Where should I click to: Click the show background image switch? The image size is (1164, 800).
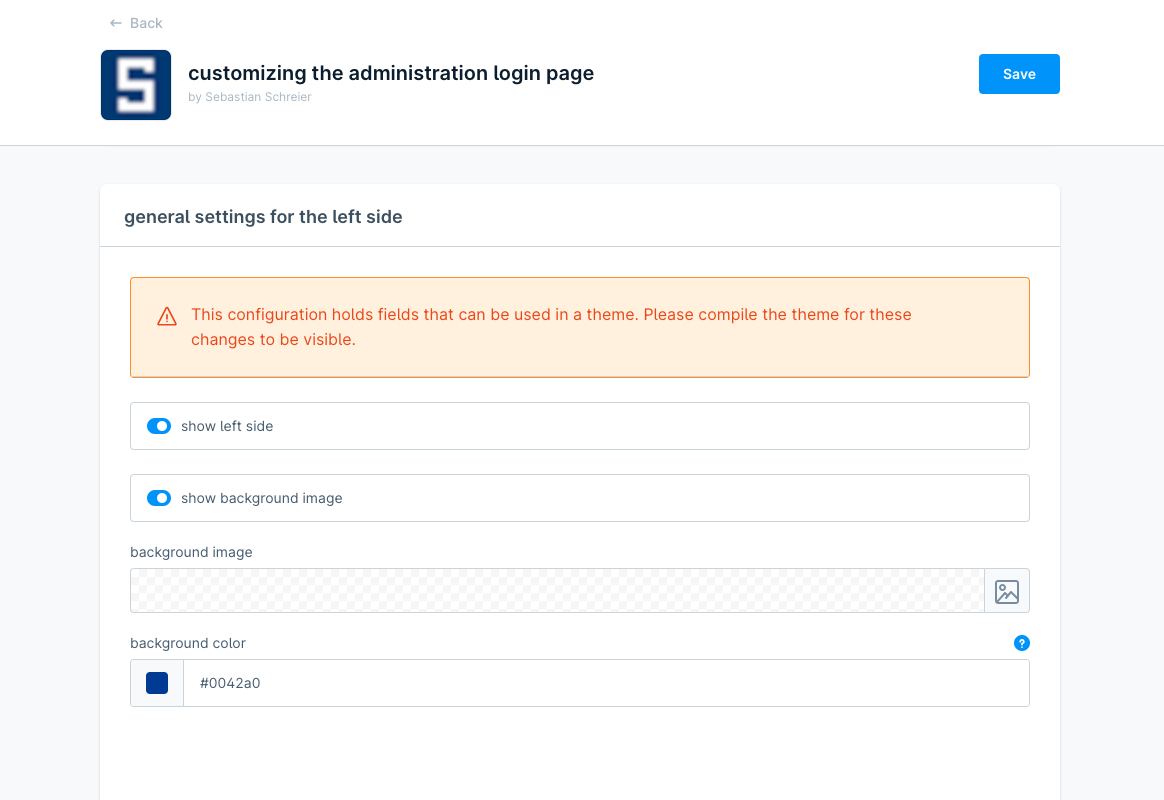[159, 498]
